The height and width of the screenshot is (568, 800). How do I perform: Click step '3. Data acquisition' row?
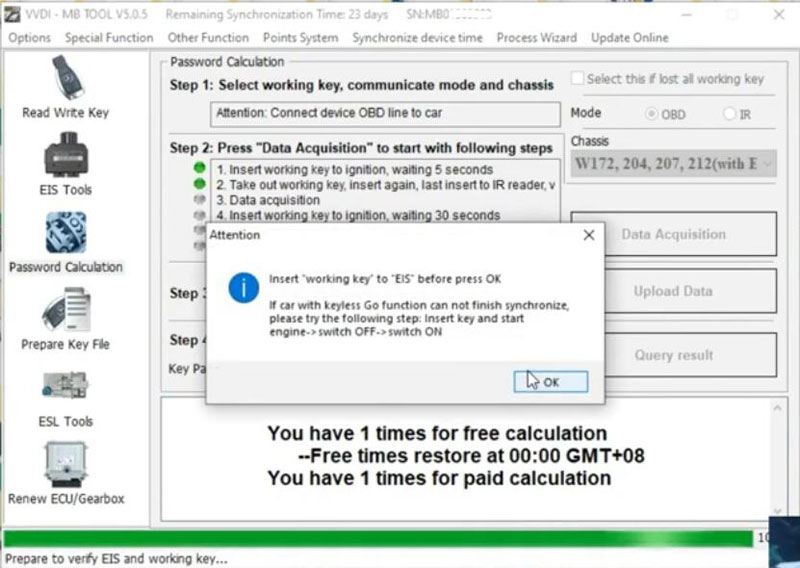coord(268,200)
